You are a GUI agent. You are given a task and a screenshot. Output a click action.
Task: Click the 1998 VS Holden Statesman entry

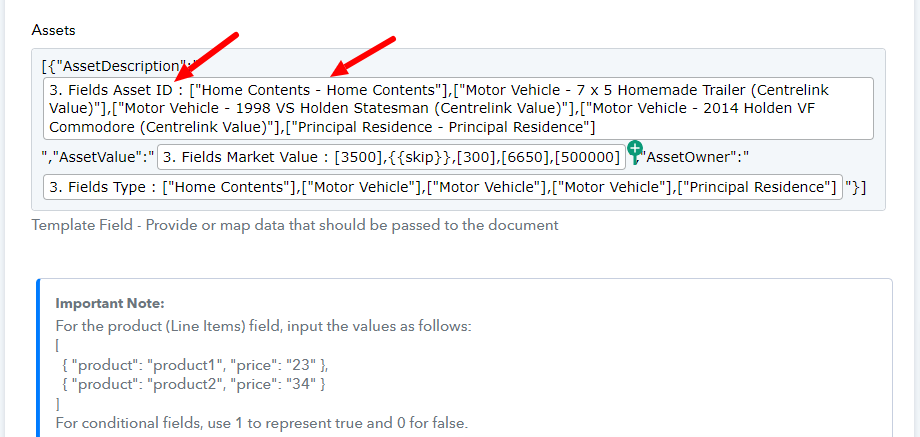[x=341, y=109]
